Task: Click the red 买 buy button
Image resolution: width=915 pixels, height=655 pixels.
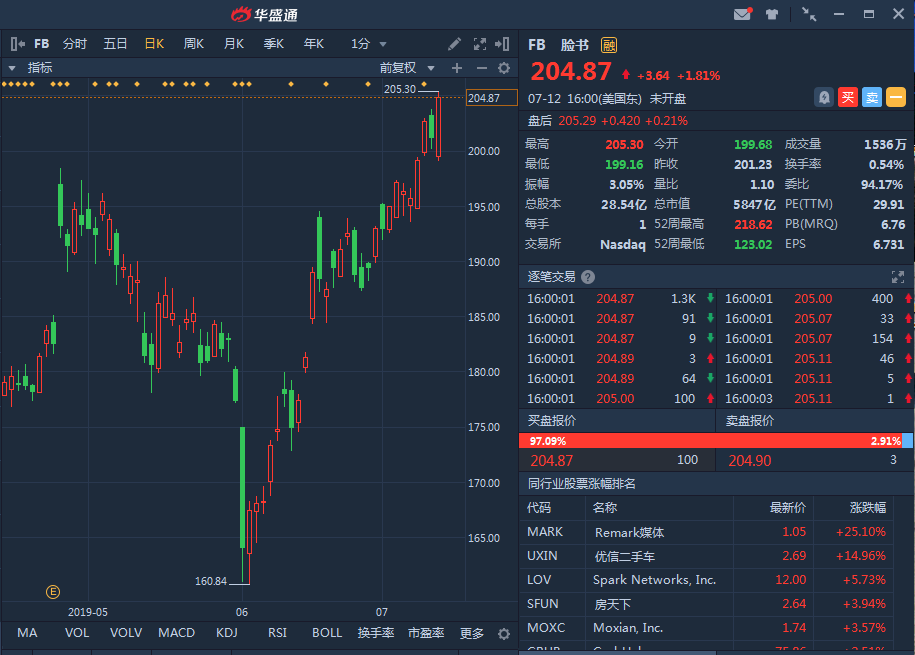Action: (848, 97)
